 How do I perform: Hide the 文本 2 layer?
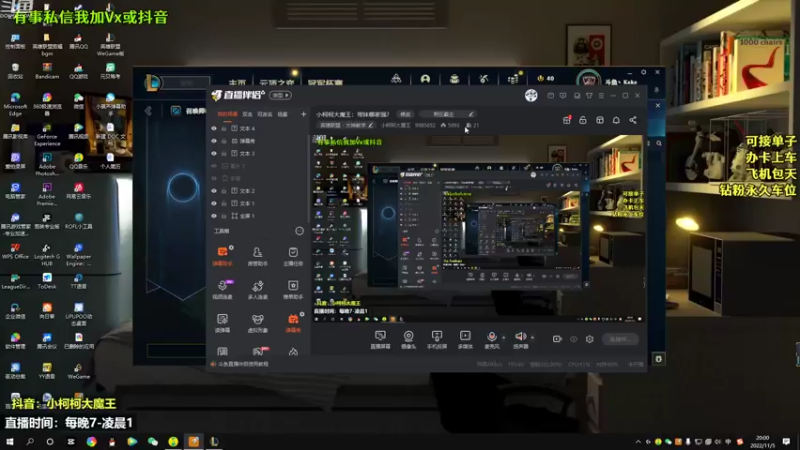tap(214, 191)
